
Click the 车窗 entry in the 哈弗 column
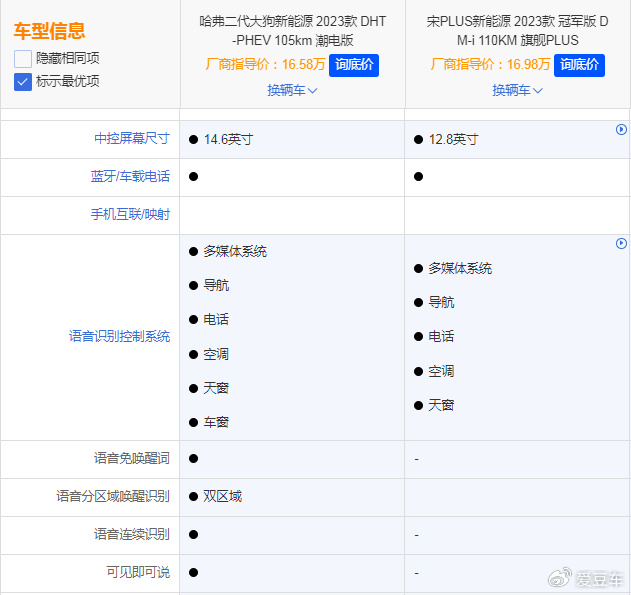point(216,422)
